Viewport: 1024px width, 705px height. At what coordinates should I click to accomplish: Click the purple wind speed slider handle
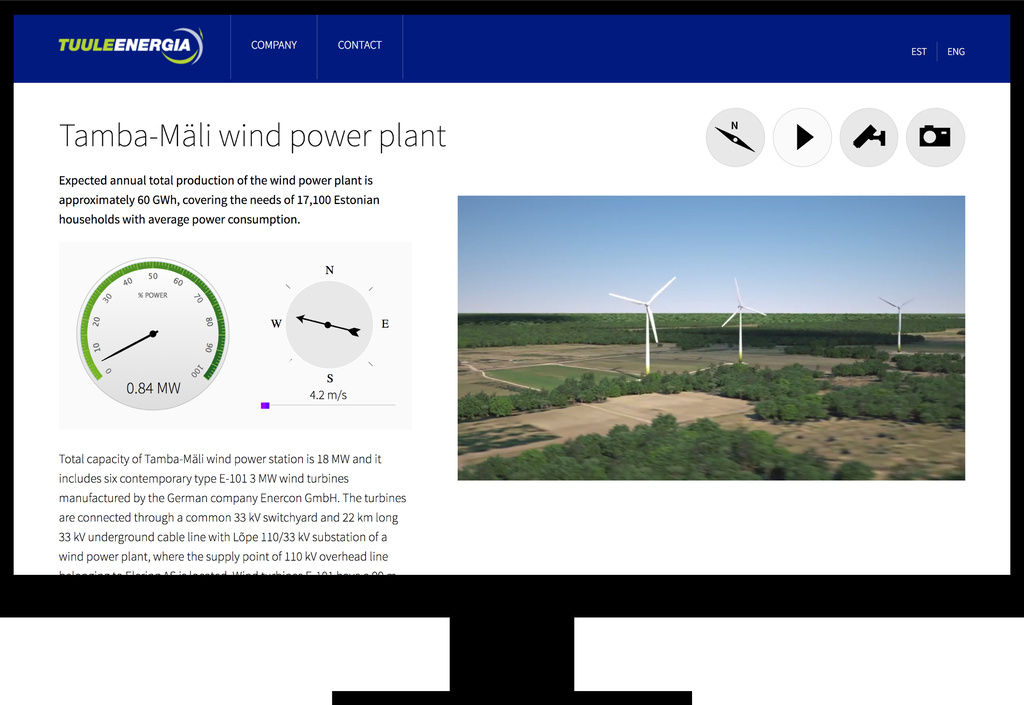pyautogui.click(x=265, y=405)
